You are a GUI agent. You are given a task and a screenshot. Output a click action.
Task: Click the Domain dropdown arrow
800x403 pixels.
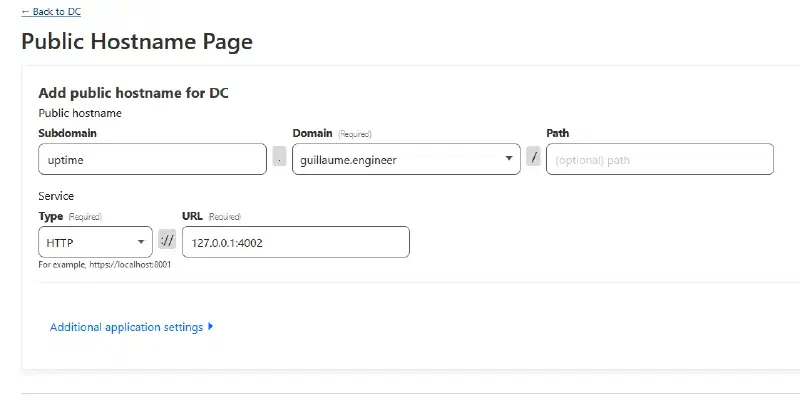coord(509,158)
